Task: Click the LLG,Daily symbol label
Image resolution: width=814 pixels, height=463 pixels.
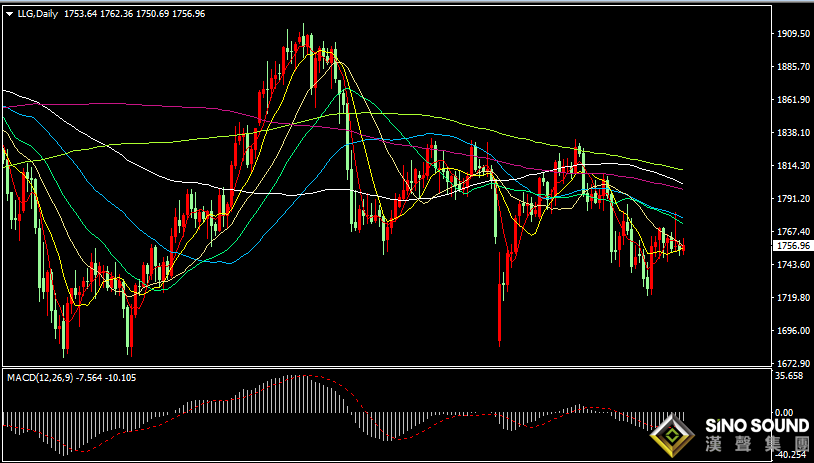Action: (x=35, y=14)
